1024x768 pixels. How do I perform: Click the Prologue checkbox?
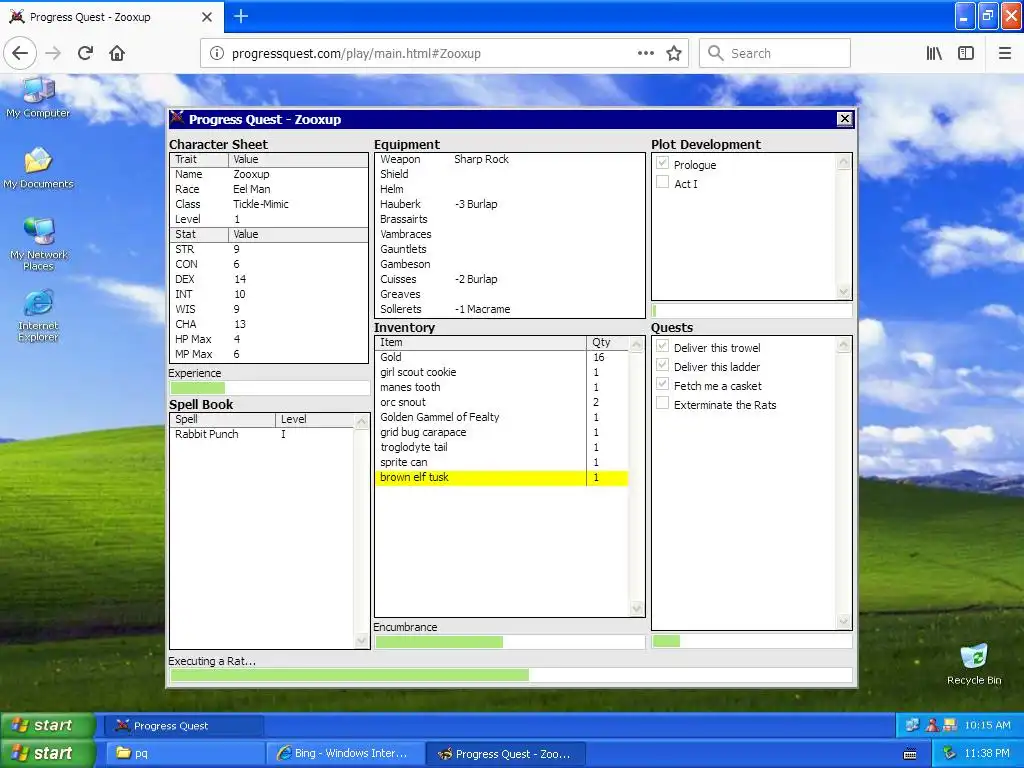(x=662, y=163)
